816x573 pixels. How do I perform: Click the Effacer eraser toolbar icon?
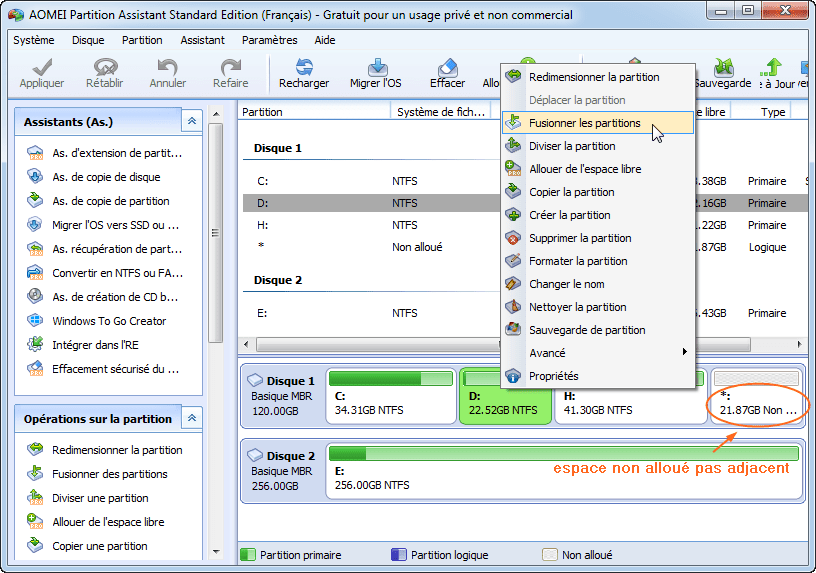(x=448, y=67)
